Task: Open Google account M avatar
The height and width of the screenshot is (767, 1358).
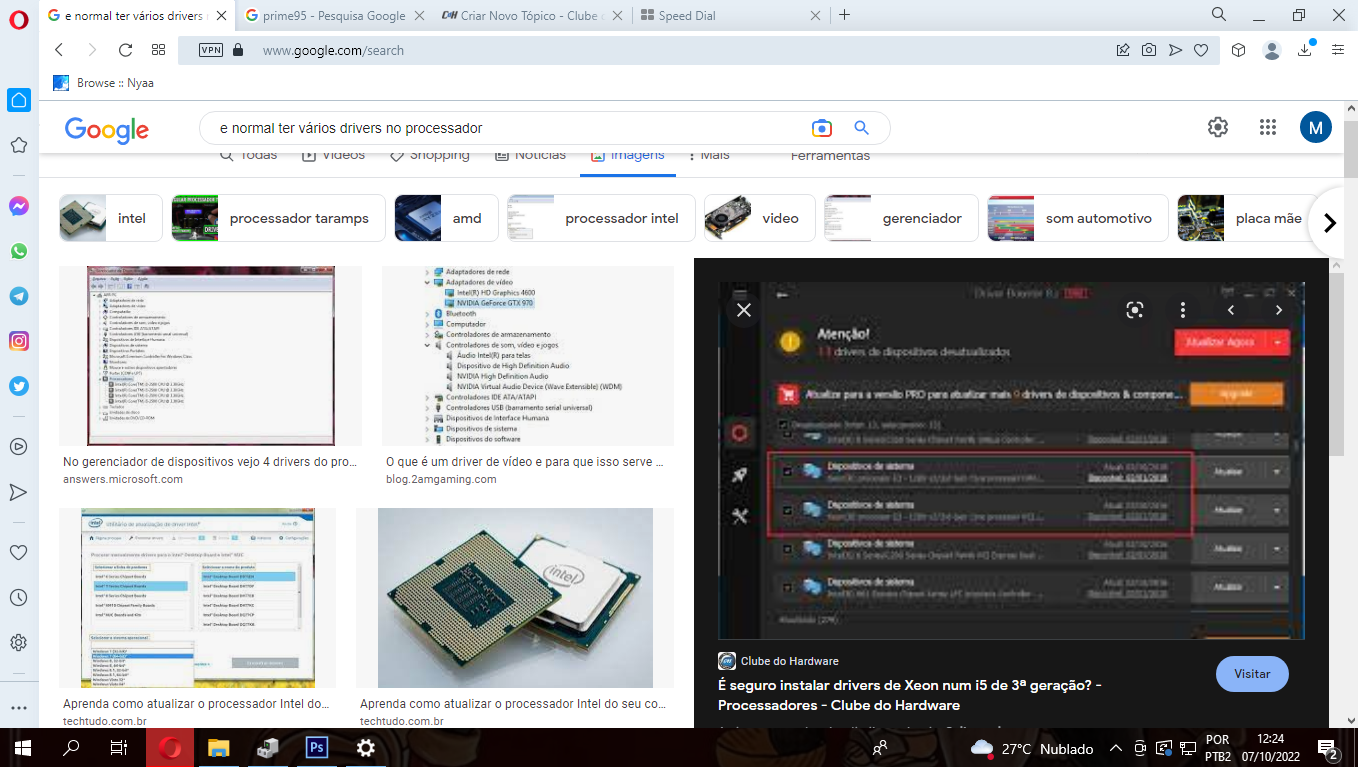Action: (1316, 127)
